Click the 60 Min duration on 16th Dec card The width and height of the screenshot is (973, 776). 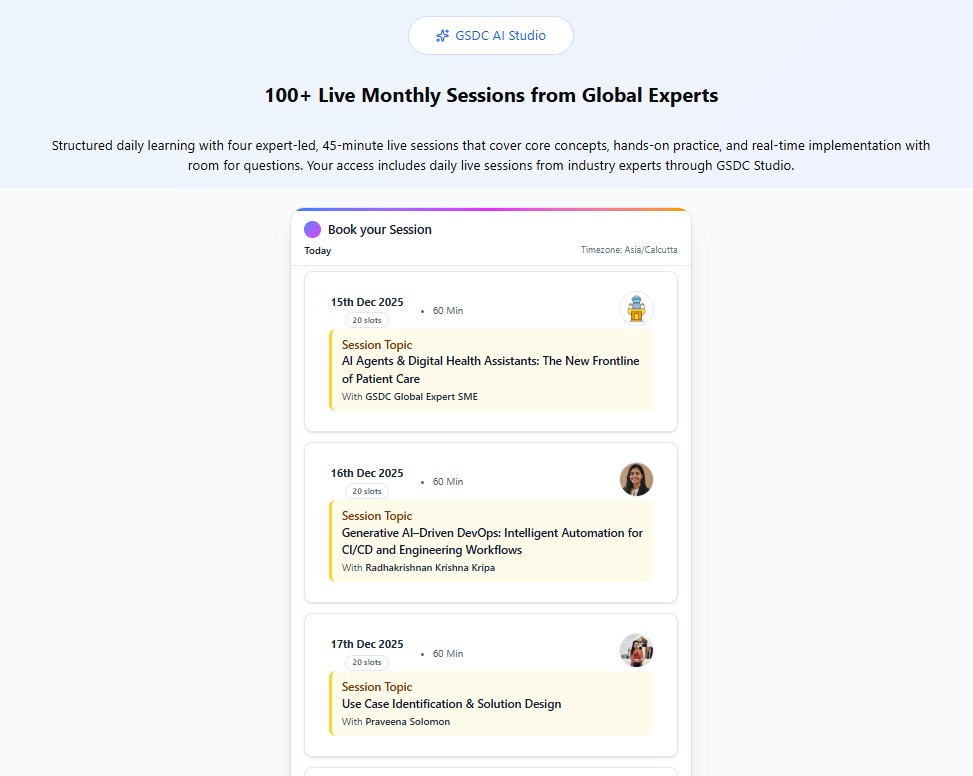pos(447,482)
